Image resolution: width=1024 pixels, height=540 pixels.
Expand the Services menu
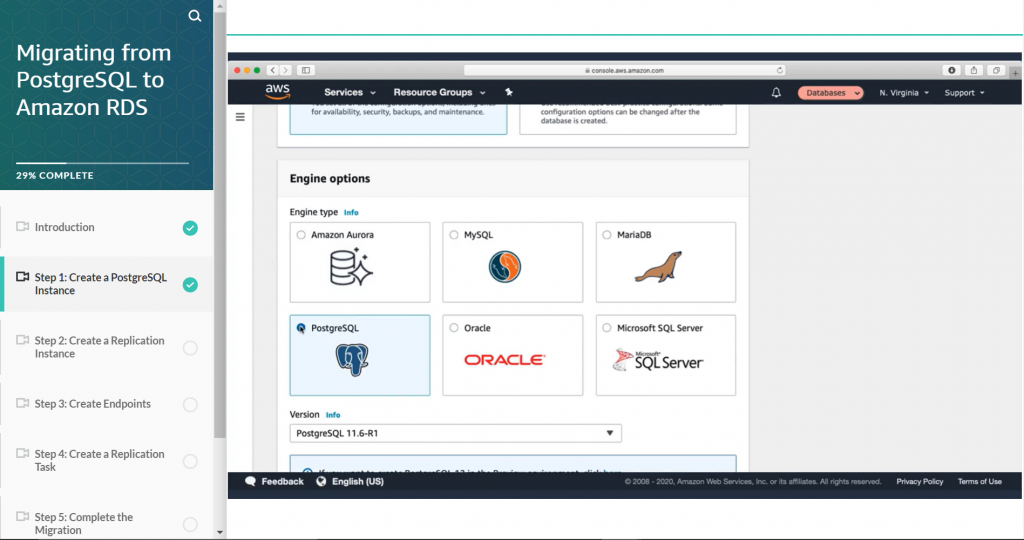coord(350,93)
